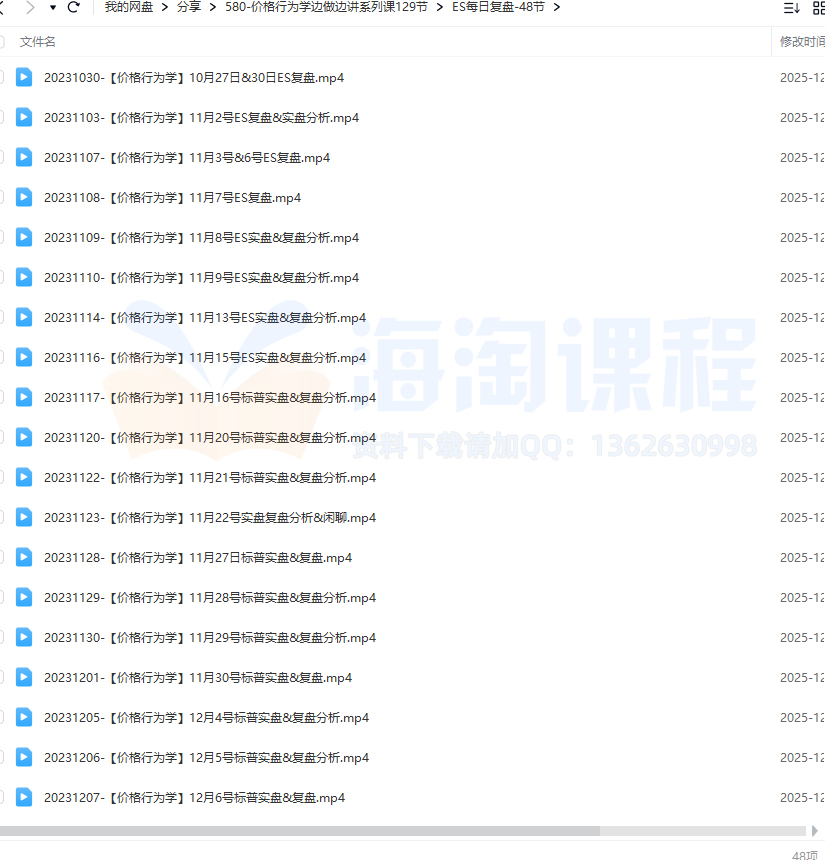
Task: Click the refresh icon in the navigation bar
Action: click(x=73, y=8)
